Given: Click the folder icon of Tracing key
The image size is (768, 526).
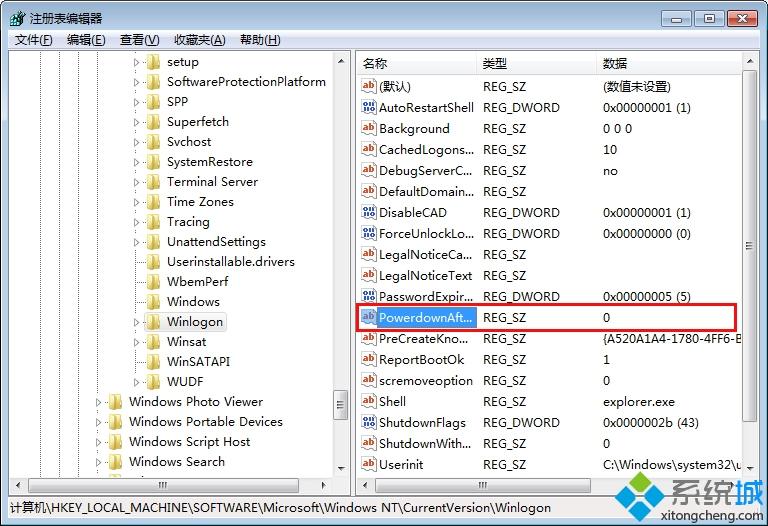Looking at the screenshot, I should point(153,222).
